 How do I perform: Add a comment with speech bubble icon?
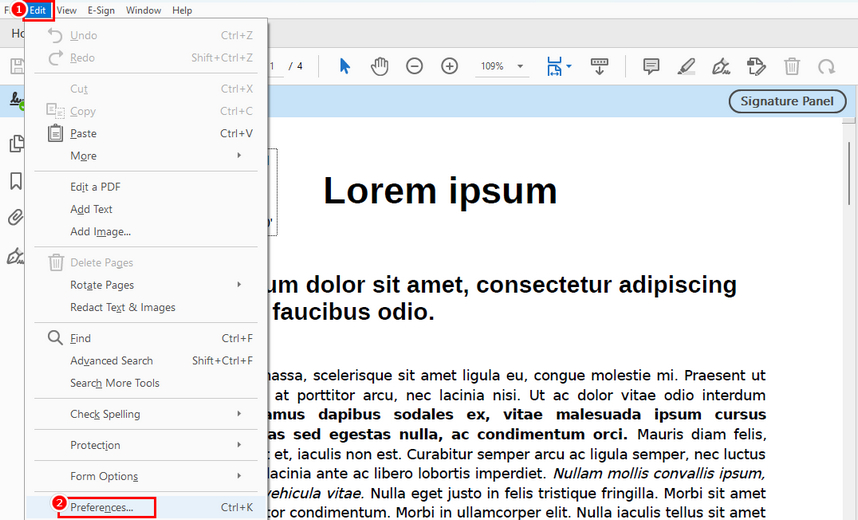click(x=651, y=67)
